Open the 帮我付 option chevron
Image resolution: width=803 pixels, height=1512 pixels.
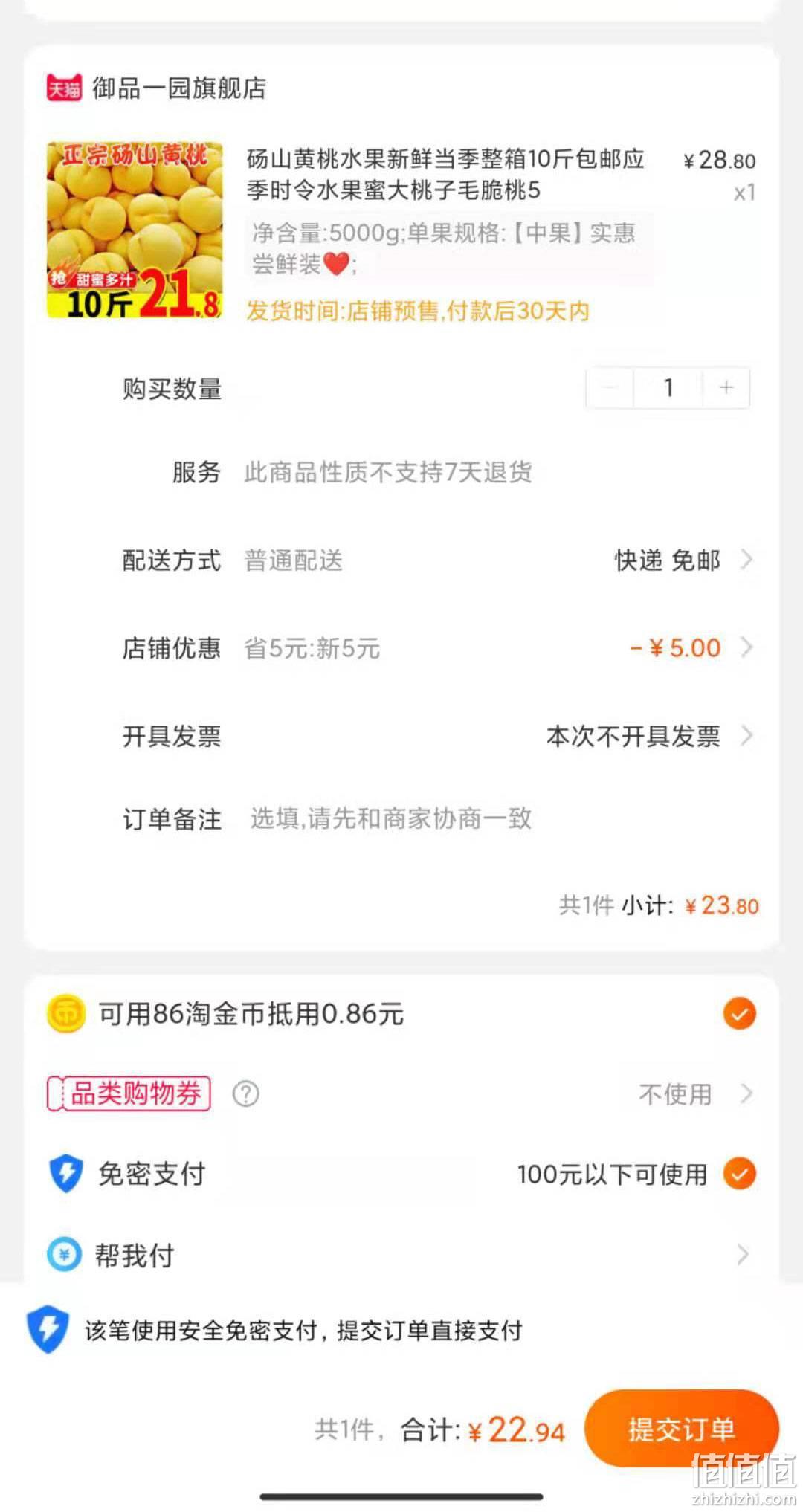743,1255
